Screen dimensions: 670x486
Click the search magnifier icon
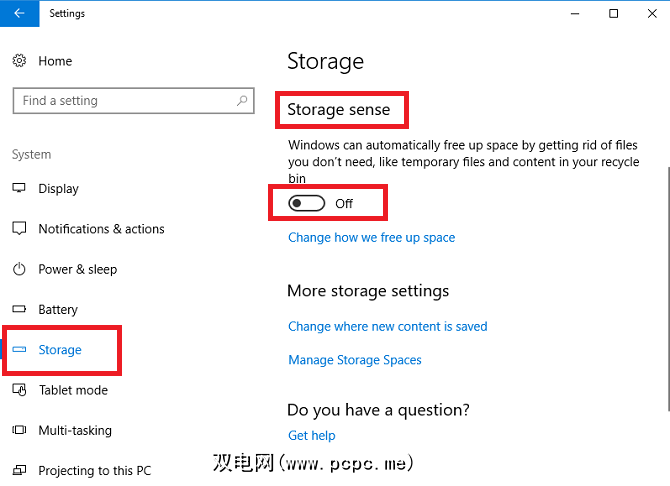[242, 101]
